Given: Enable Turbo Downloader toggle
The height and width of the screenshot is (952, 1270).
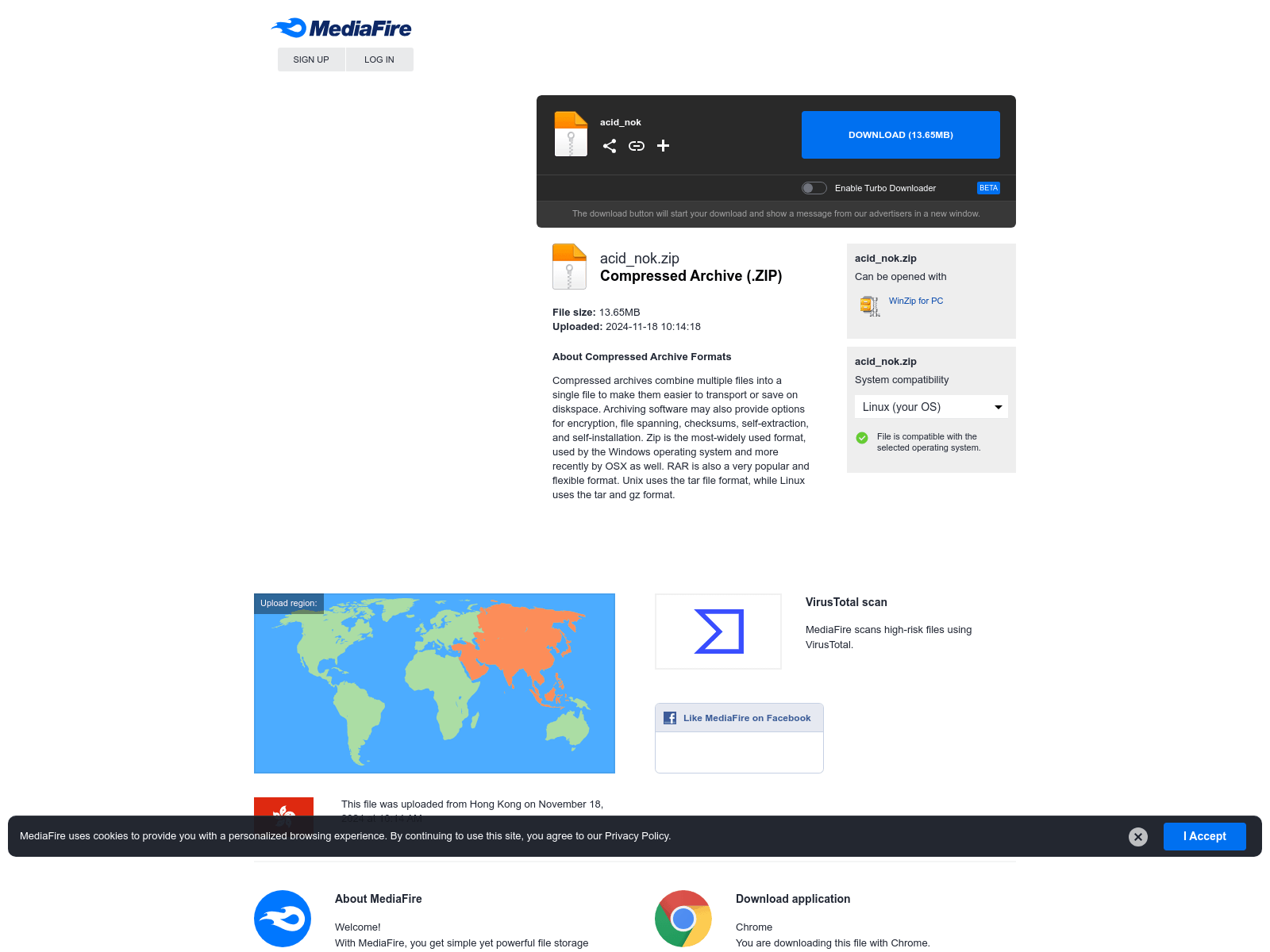Looking at the screenshot, I should tap(814, 188).
